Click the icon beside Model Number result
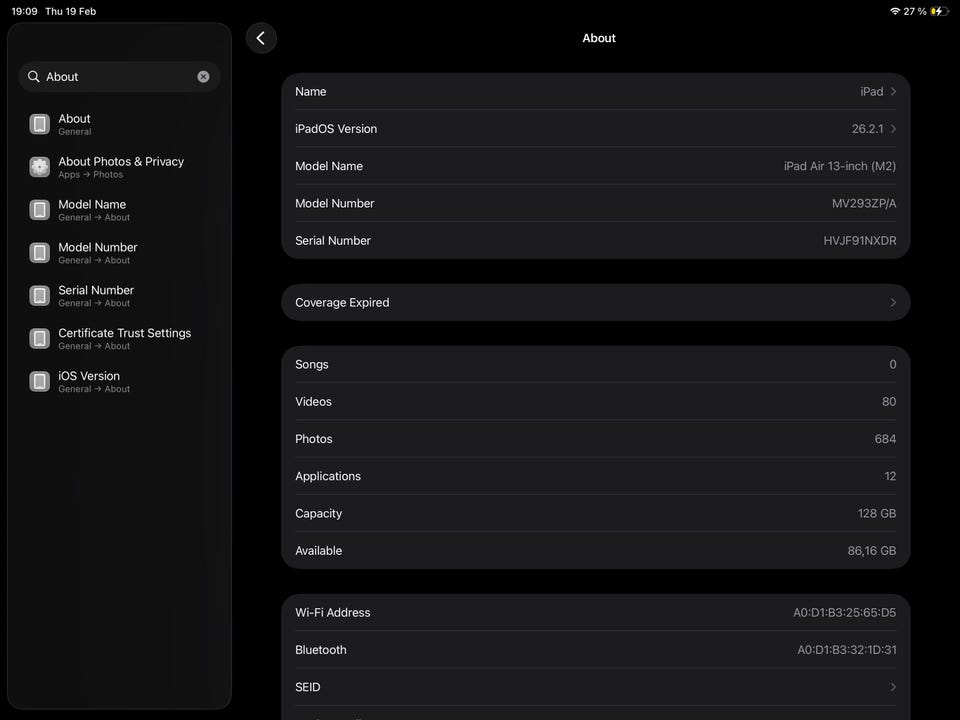This screenshot has width=960, height=720. [40, 253]
